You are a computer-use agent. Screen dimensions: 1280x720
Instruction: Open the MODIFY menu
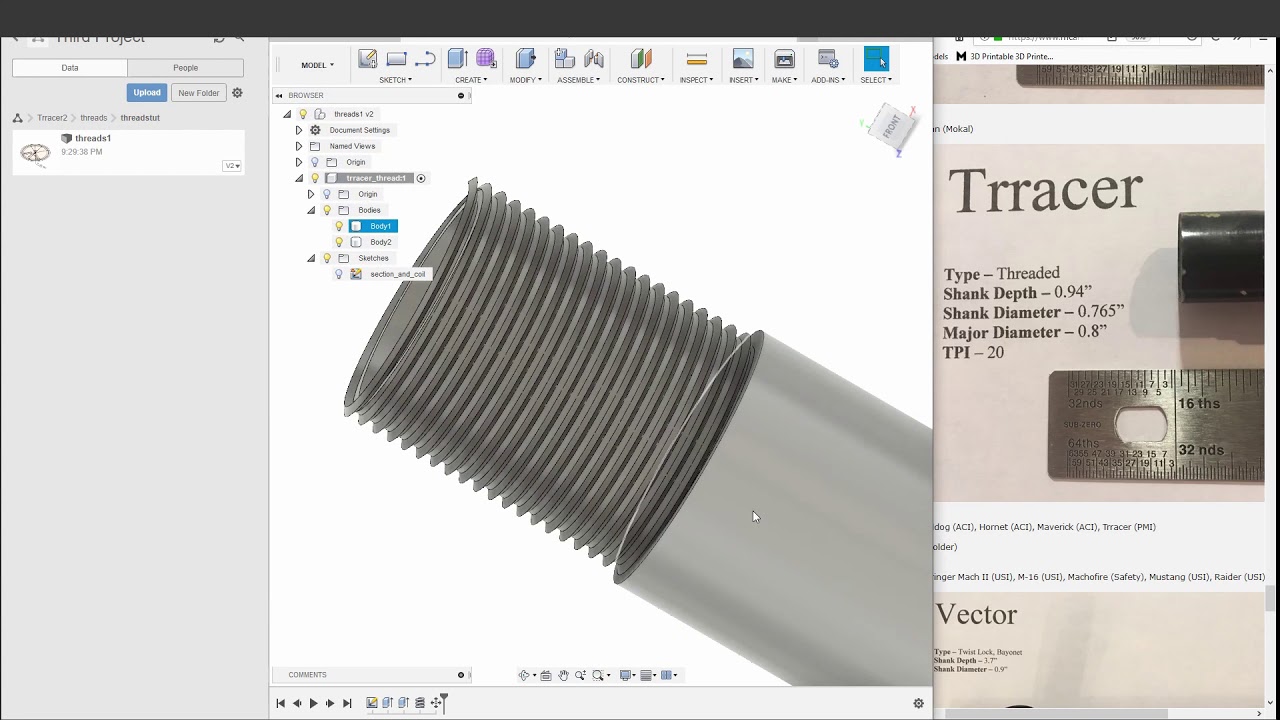[525, 80]
